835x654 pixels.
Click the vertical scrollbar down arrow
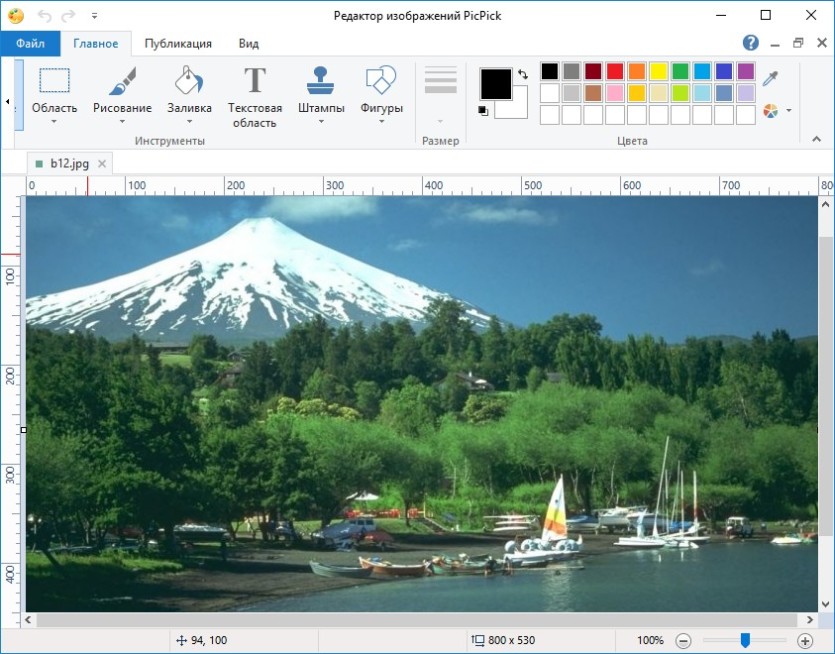pyautogui.click(x=825, y=604)
